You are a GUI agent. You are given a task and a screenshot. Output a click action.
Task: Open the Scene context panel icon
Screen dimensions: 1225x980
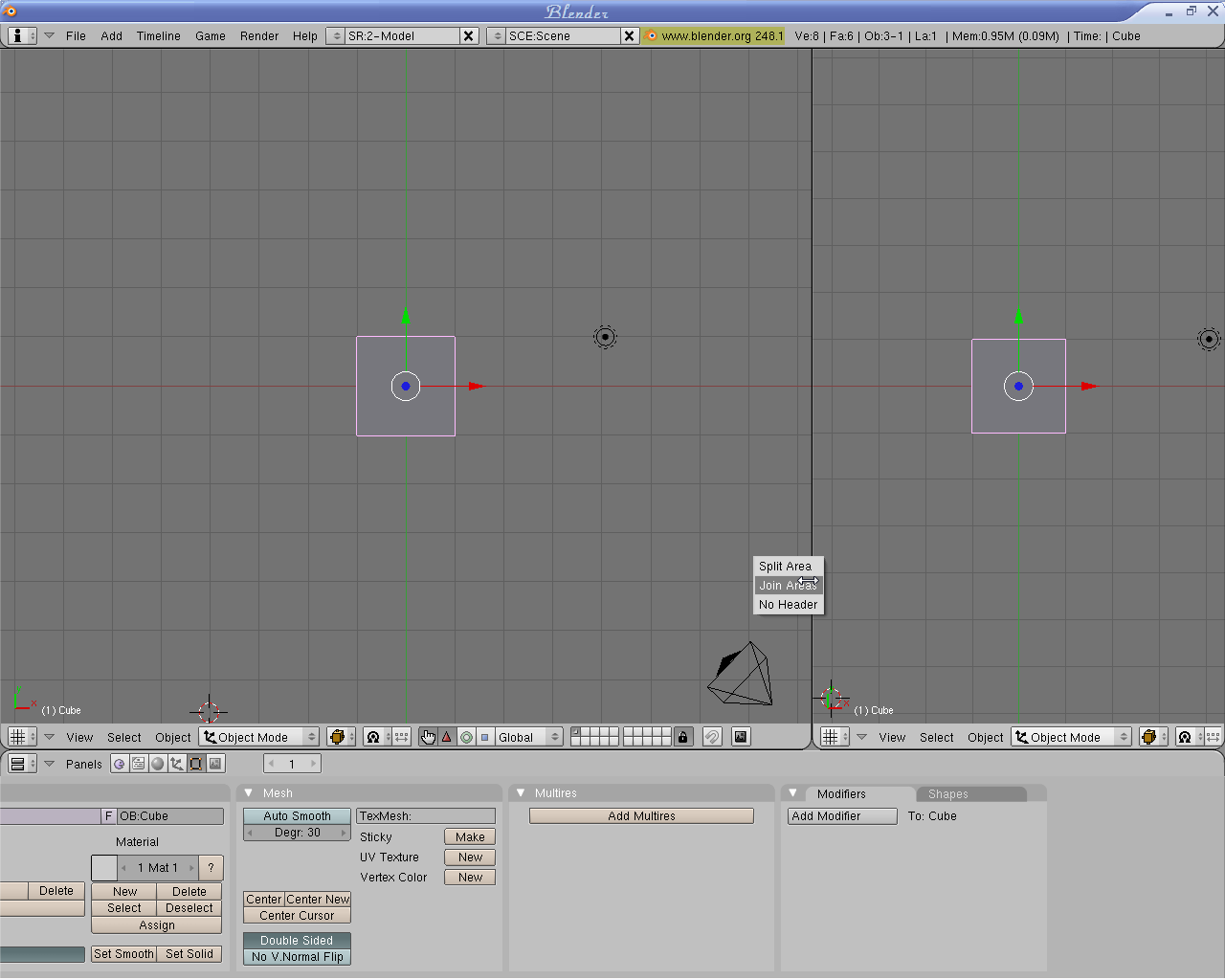(215, 764)
